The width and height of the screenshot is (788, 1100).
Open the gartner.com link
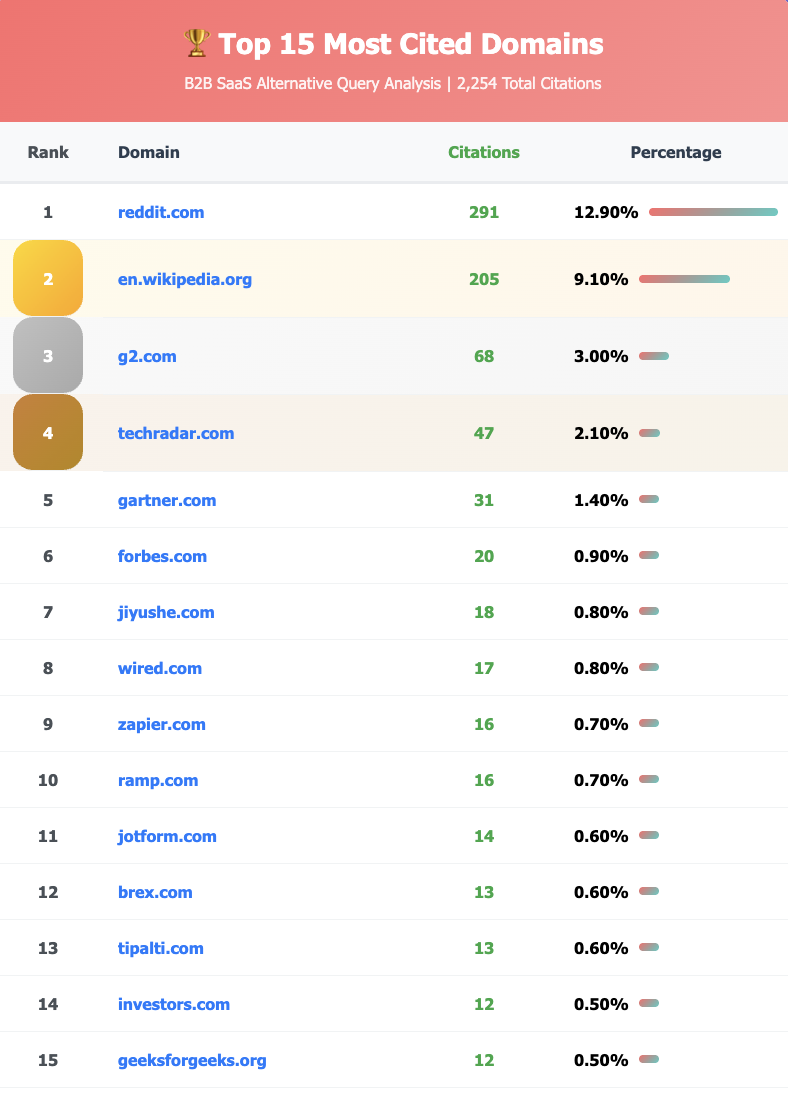166,500
